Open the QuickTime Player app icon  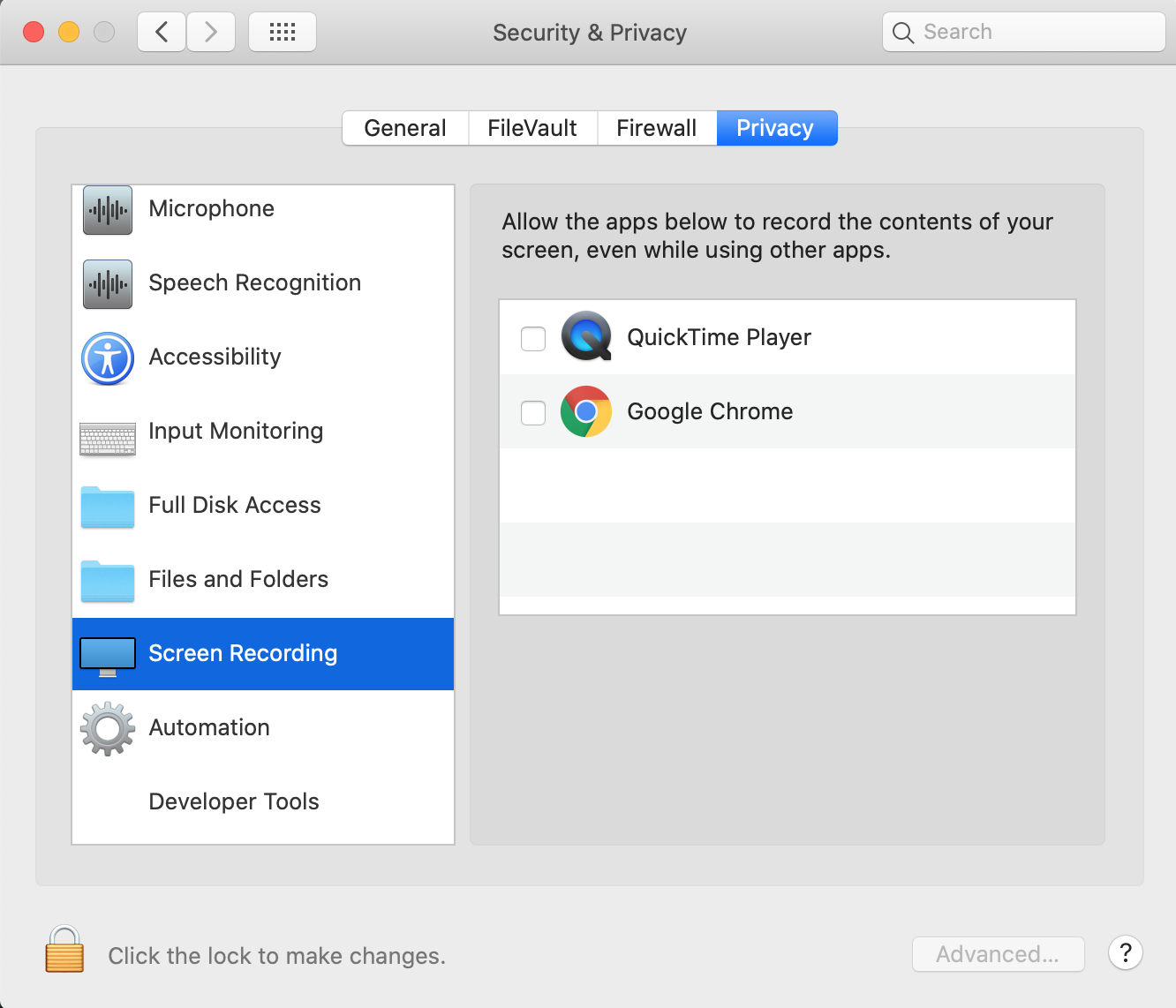tap(586, 337)
